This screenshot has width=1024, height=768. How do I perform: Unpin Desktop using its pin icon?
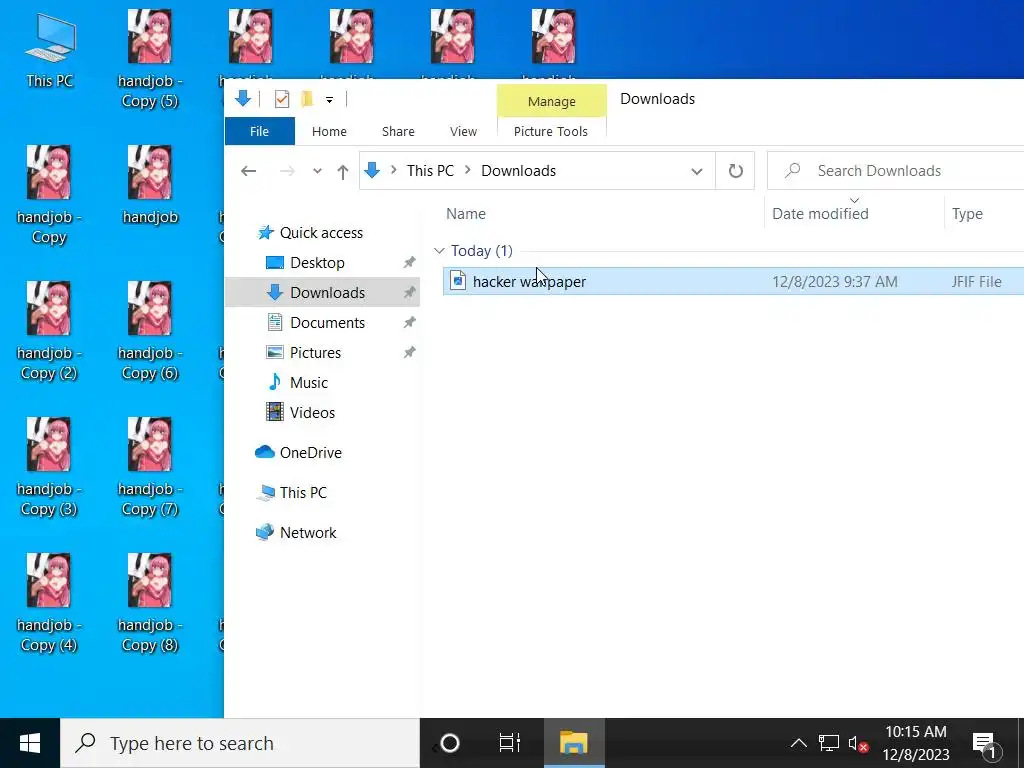409,263
